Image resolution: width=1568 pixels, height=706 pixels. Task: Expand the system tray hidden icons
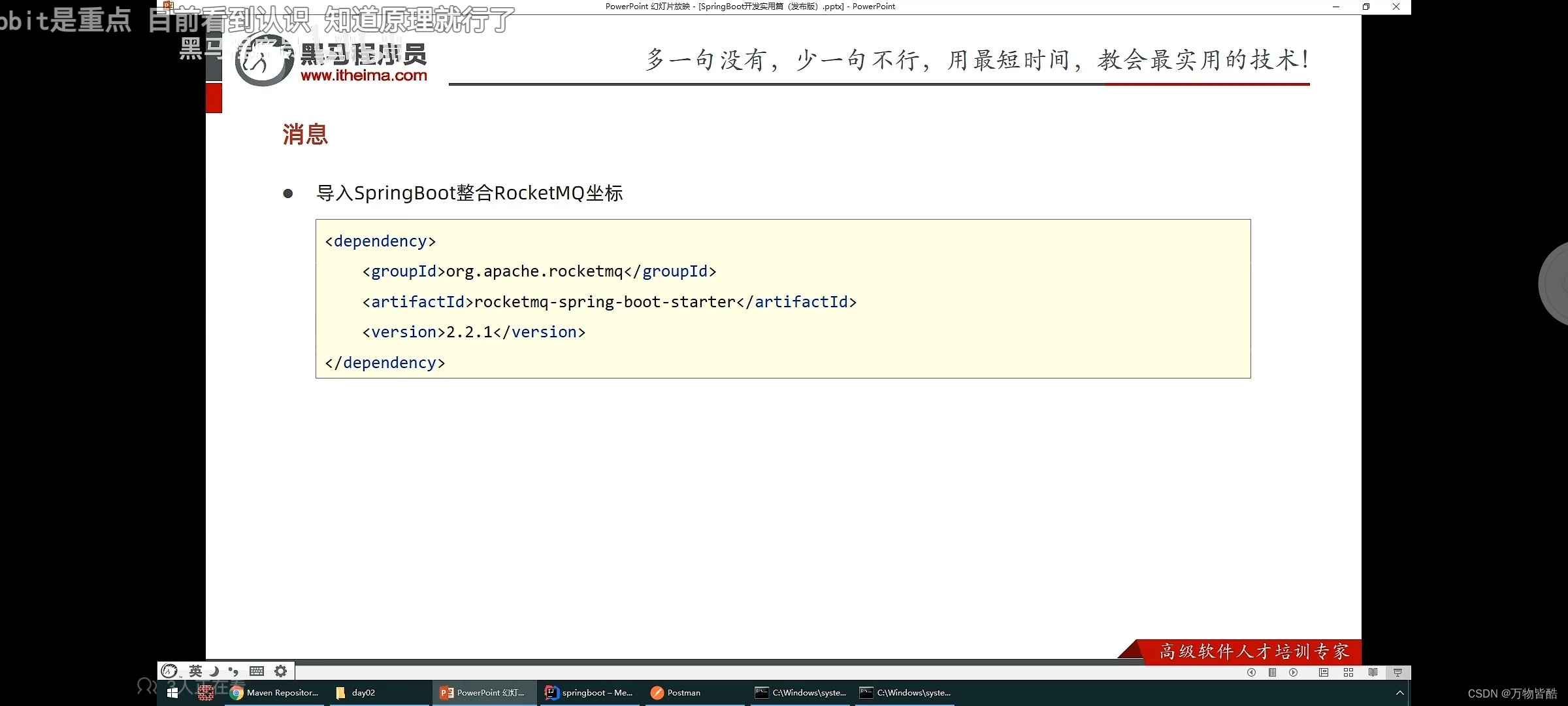[x=1399, y=693]
